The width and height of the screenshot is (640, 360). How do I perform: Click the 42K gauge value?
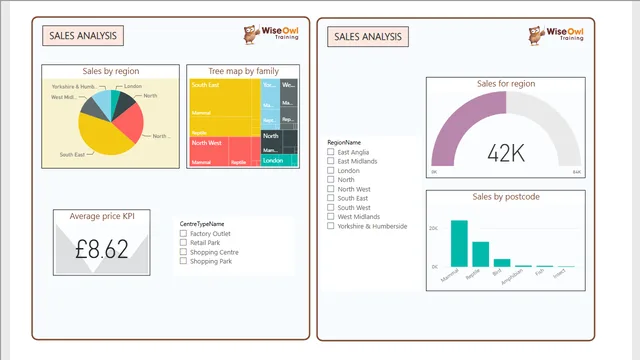point(506,153)
